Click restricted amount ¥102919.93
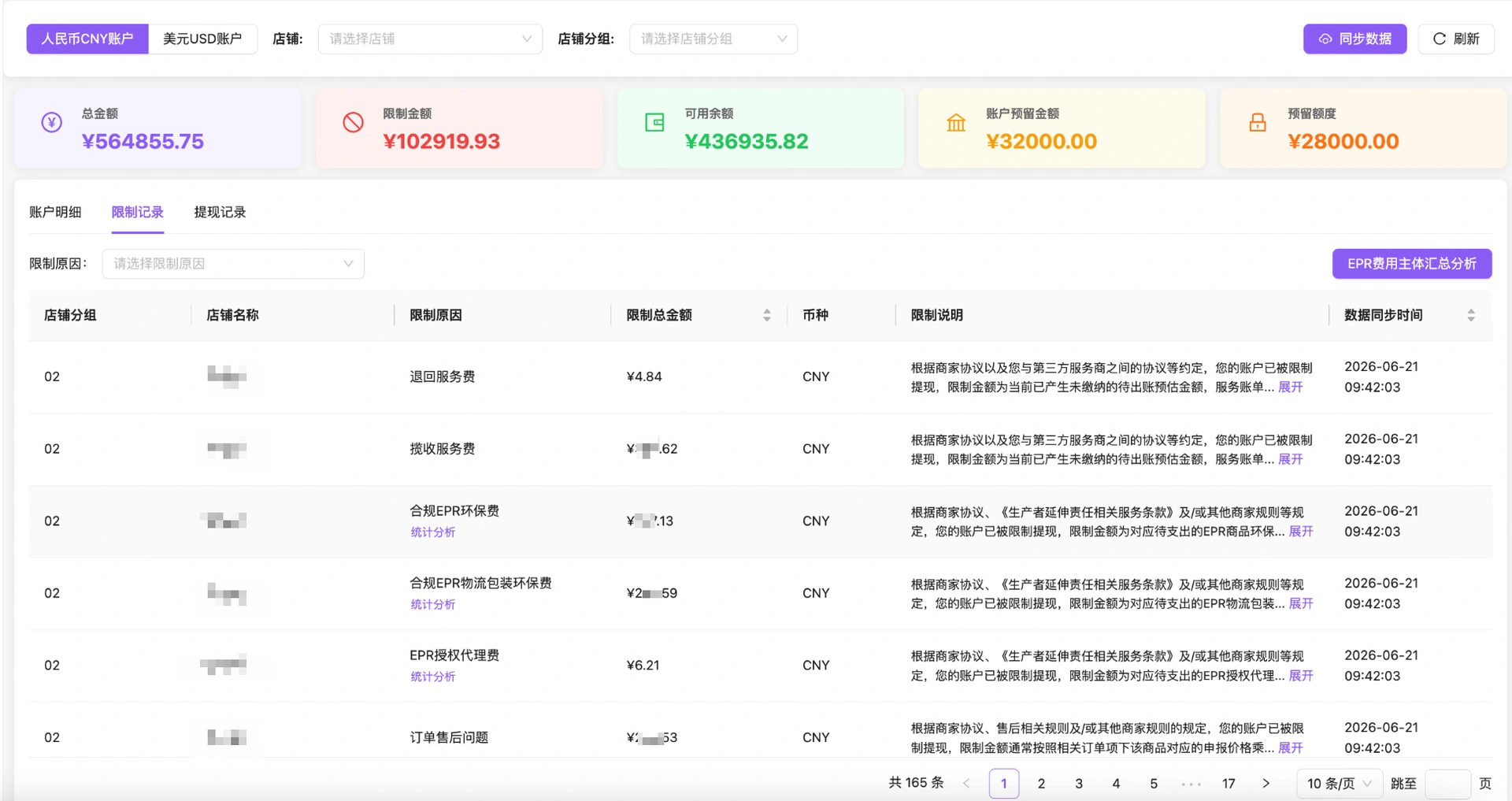1512x801 pixels. pos(442,142)
